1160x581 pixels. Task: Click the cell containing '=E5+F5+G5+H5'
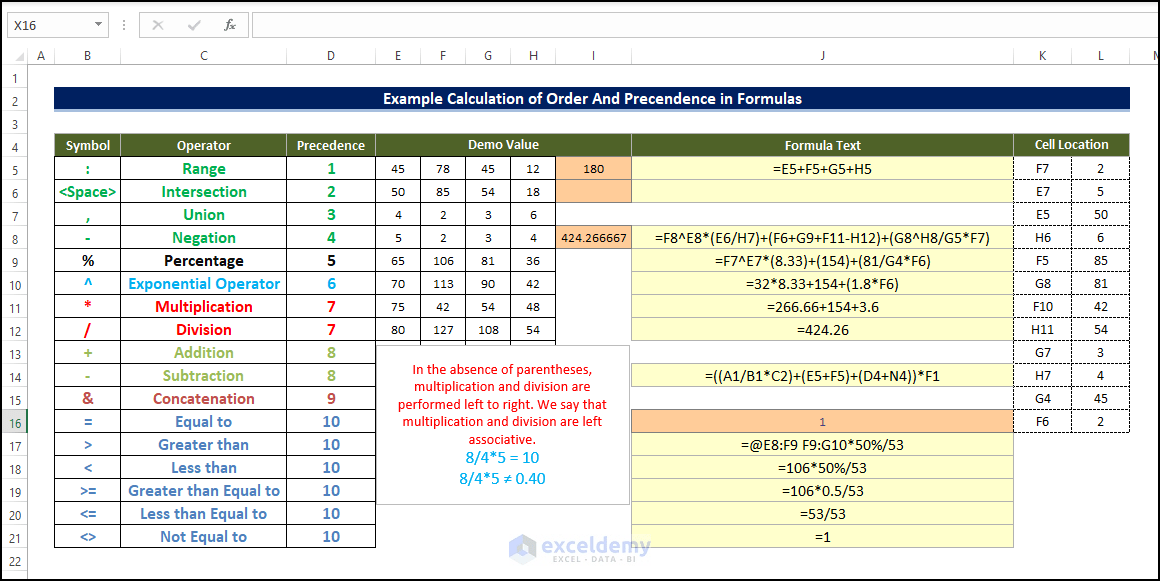[x=822, y=168]
